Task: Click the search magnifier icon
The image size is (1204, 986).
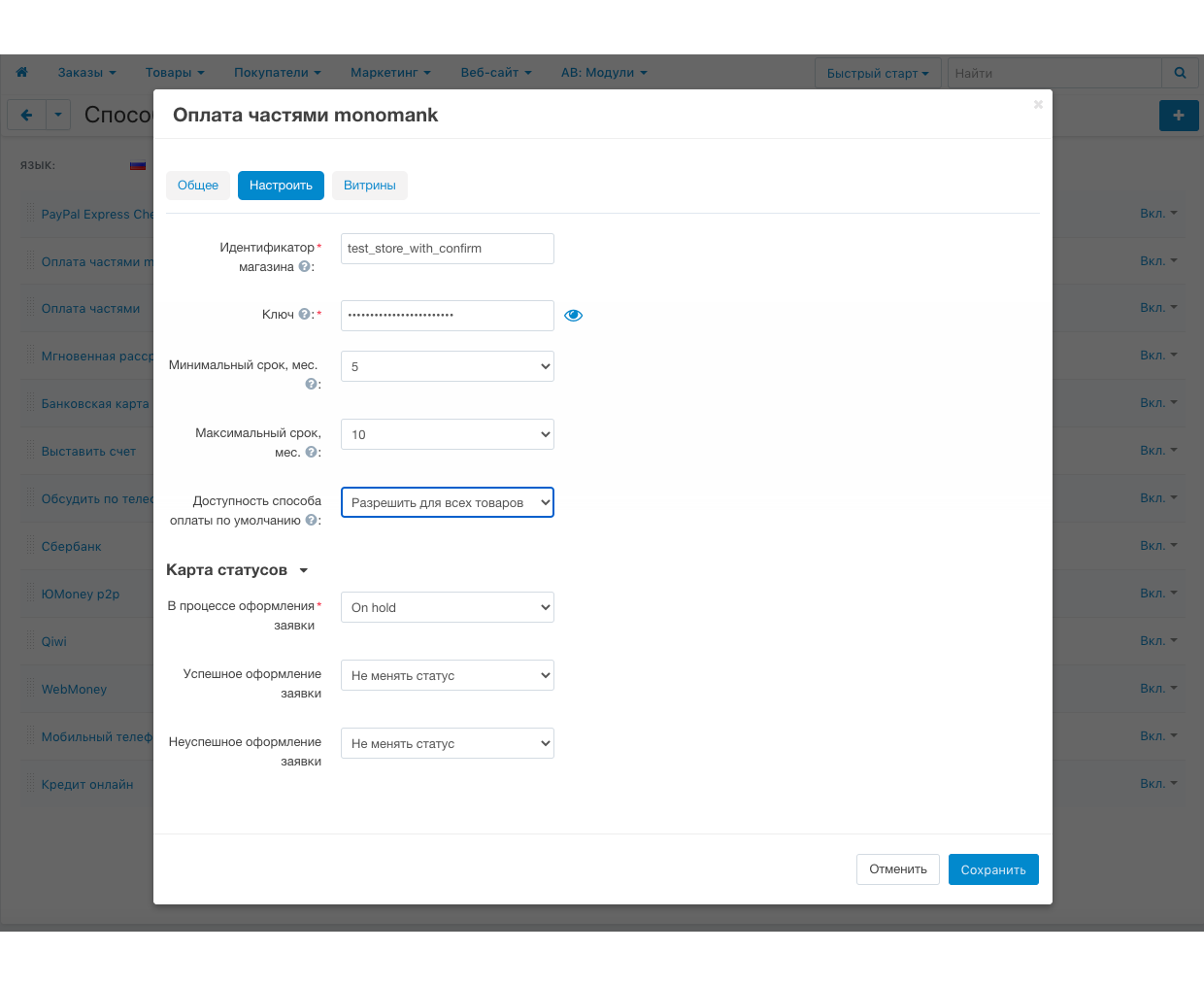Action: (x=1180, y=73)
